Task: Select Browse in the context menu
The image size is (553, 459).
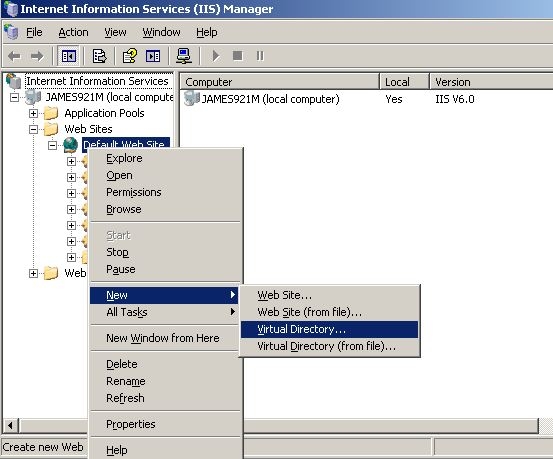Action: pos(164,209)
